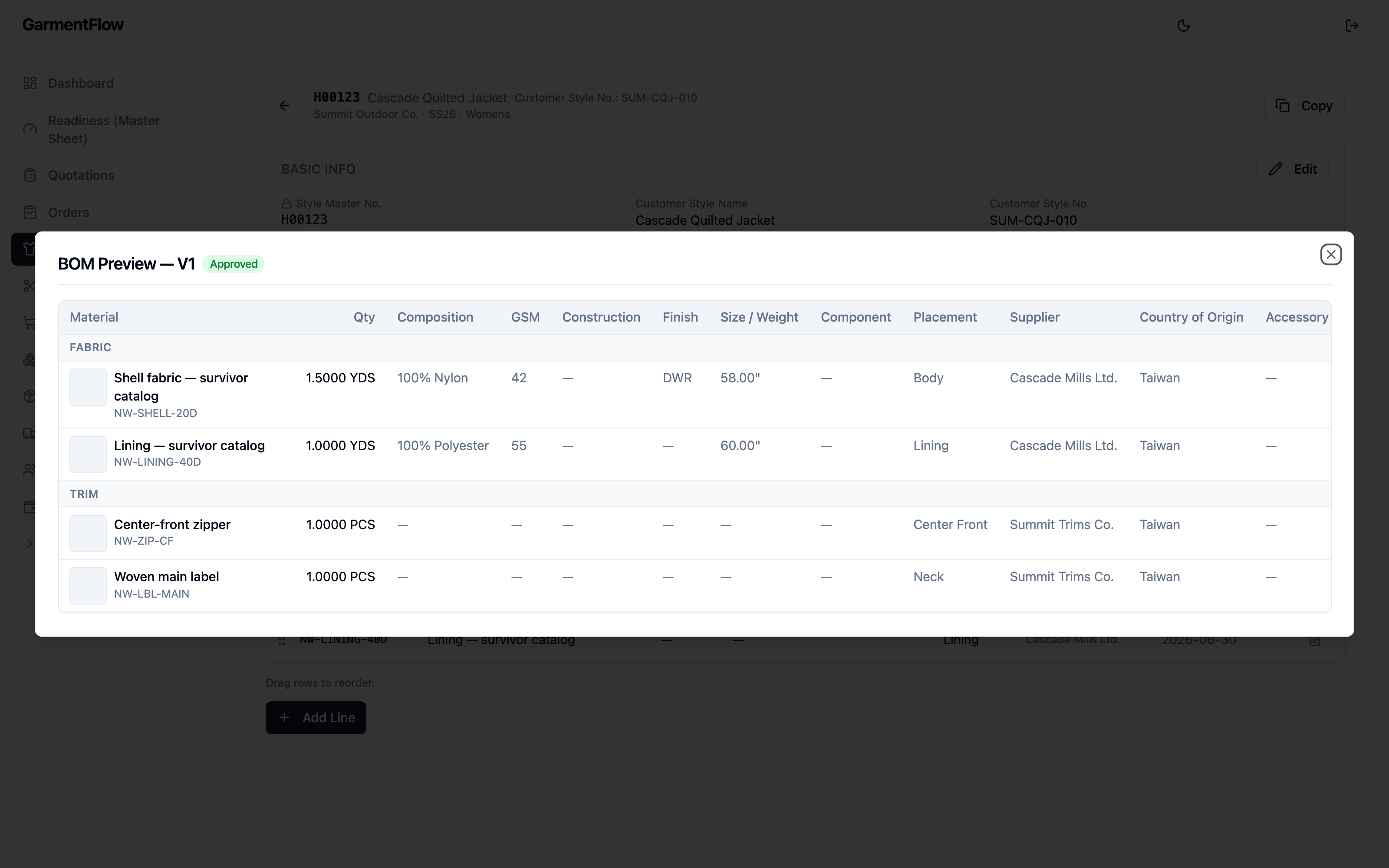Screen dimensions: 1389x868
Task: Click Center-front zipper thumbnail
Action: pos(88,533)
